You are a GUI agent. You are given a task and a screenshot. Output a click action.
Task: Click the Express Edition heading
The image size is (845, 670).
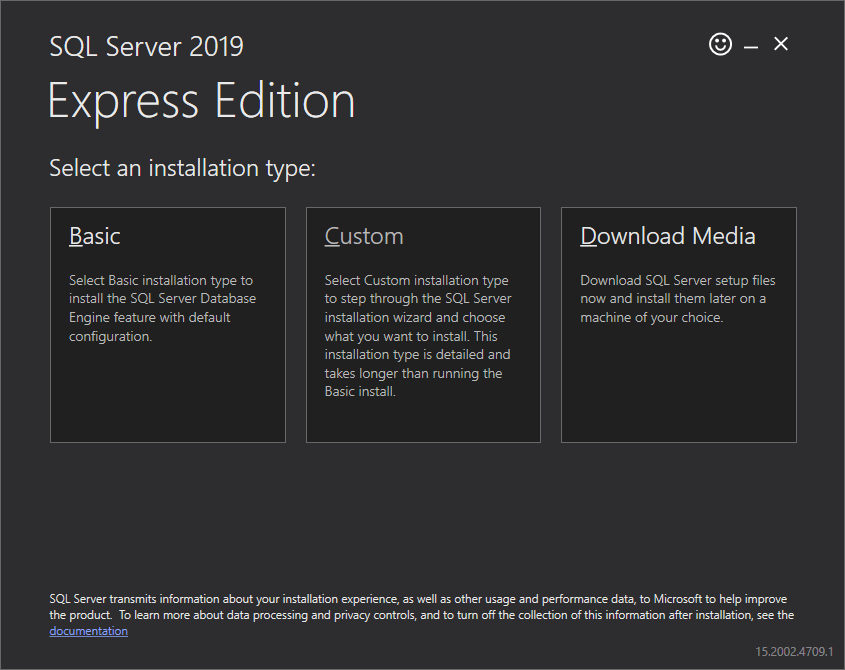pos(201,100)
